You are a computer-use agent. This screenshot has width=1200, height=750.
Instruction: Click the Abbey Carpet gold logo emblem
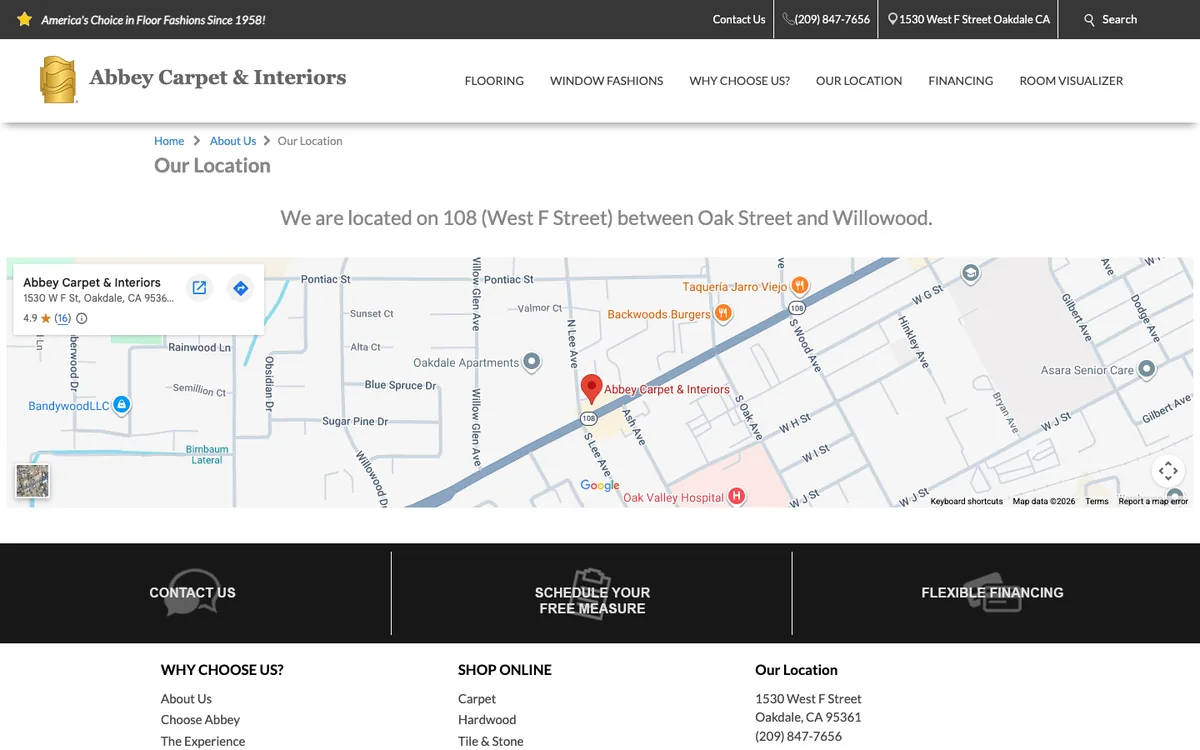coord(58,80)
